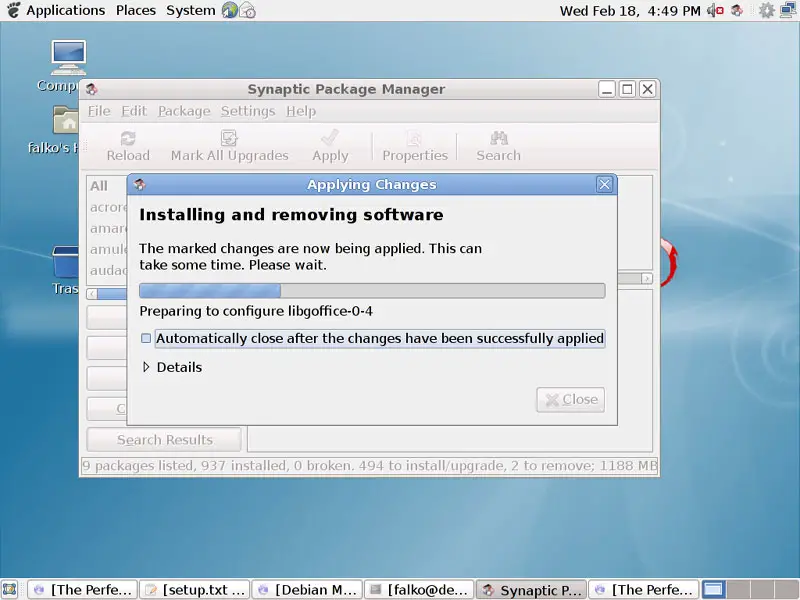Screen dimensions: 800x600
Task: Click the Show Desktop icon in bottom panel
Action: click(10, 589)
